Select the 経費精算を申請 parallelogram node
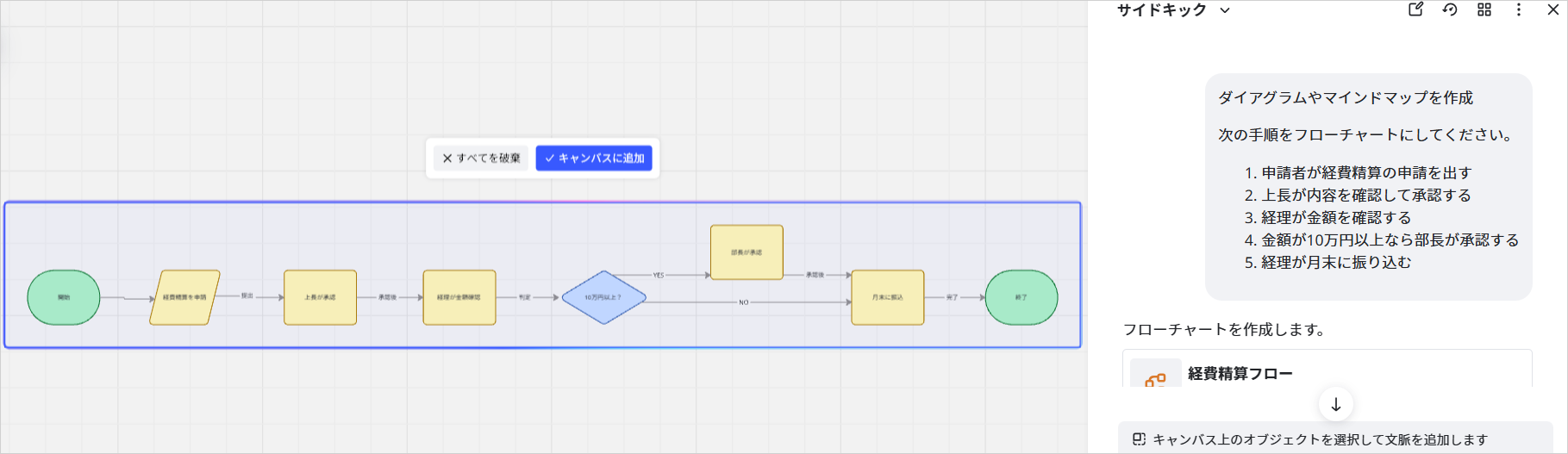The height and width of the screenshot is (454, 1568). (184, 297)
